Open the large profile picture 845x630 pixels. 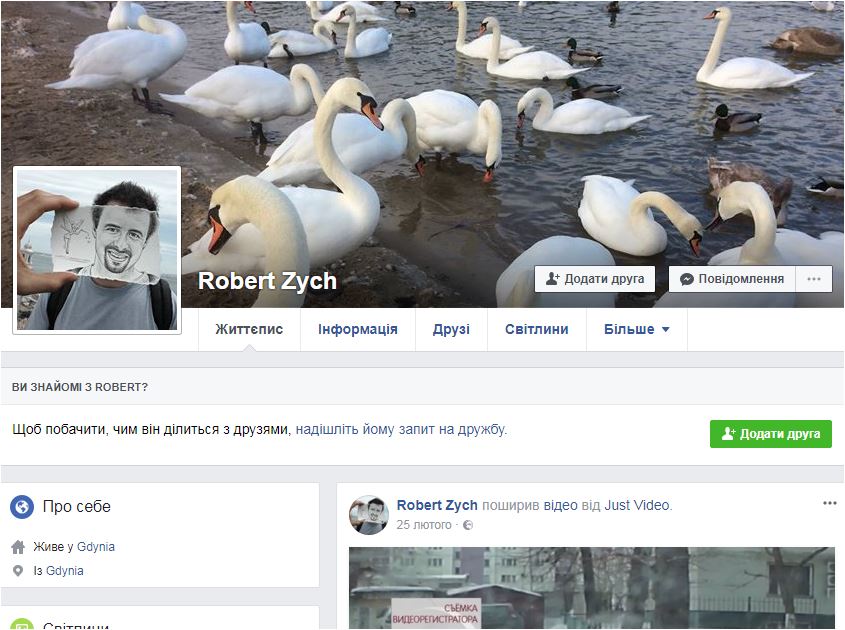pos(97,249)
